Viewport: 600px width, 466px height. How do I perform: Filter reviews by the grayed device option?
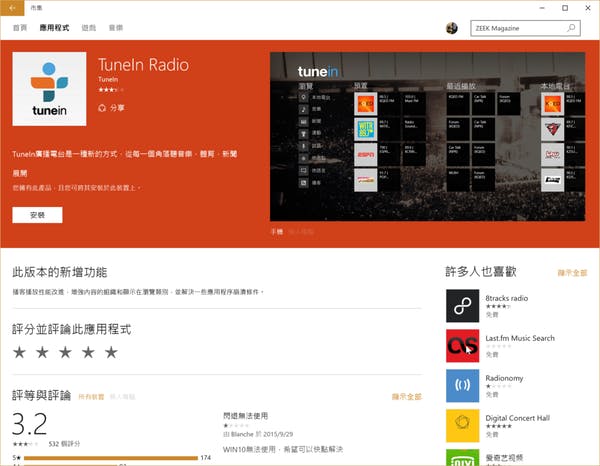(x=122, y=397)
